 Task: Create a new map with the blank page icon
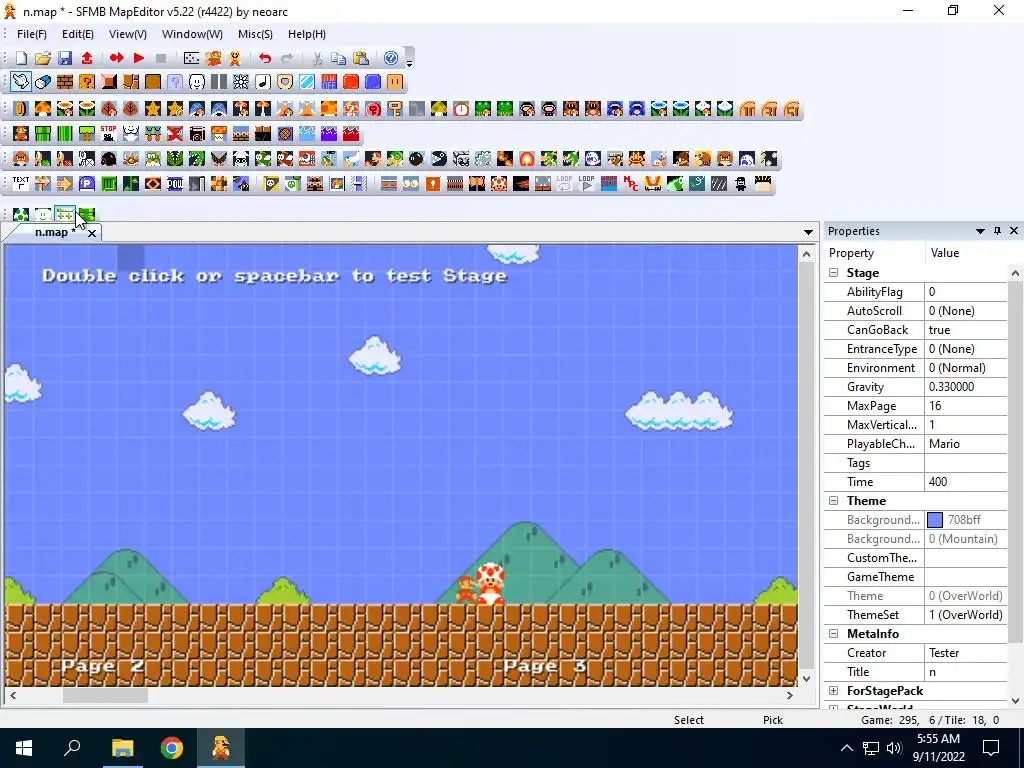[21, 58]
